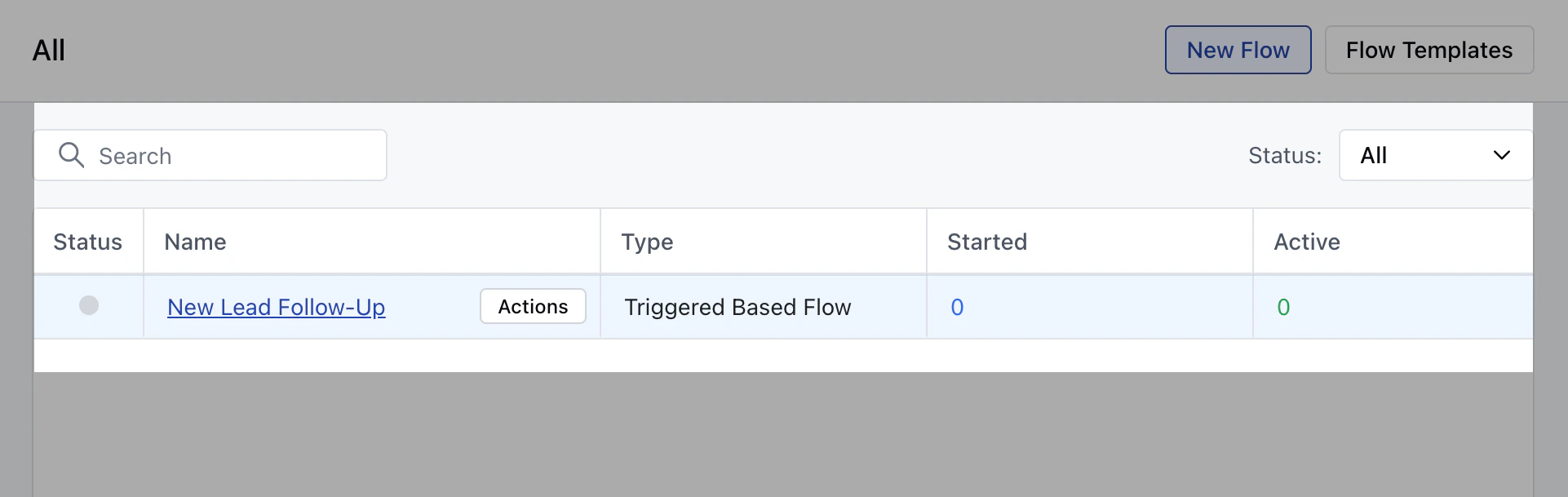Focus the Search input field

point(210,155)
